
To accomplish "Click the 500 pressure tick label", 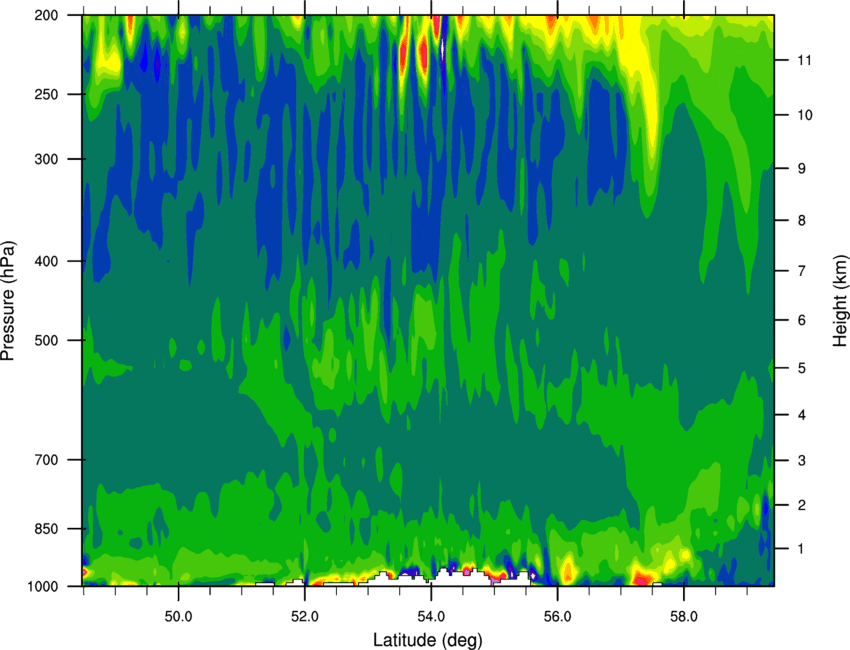I will point(47,340).
